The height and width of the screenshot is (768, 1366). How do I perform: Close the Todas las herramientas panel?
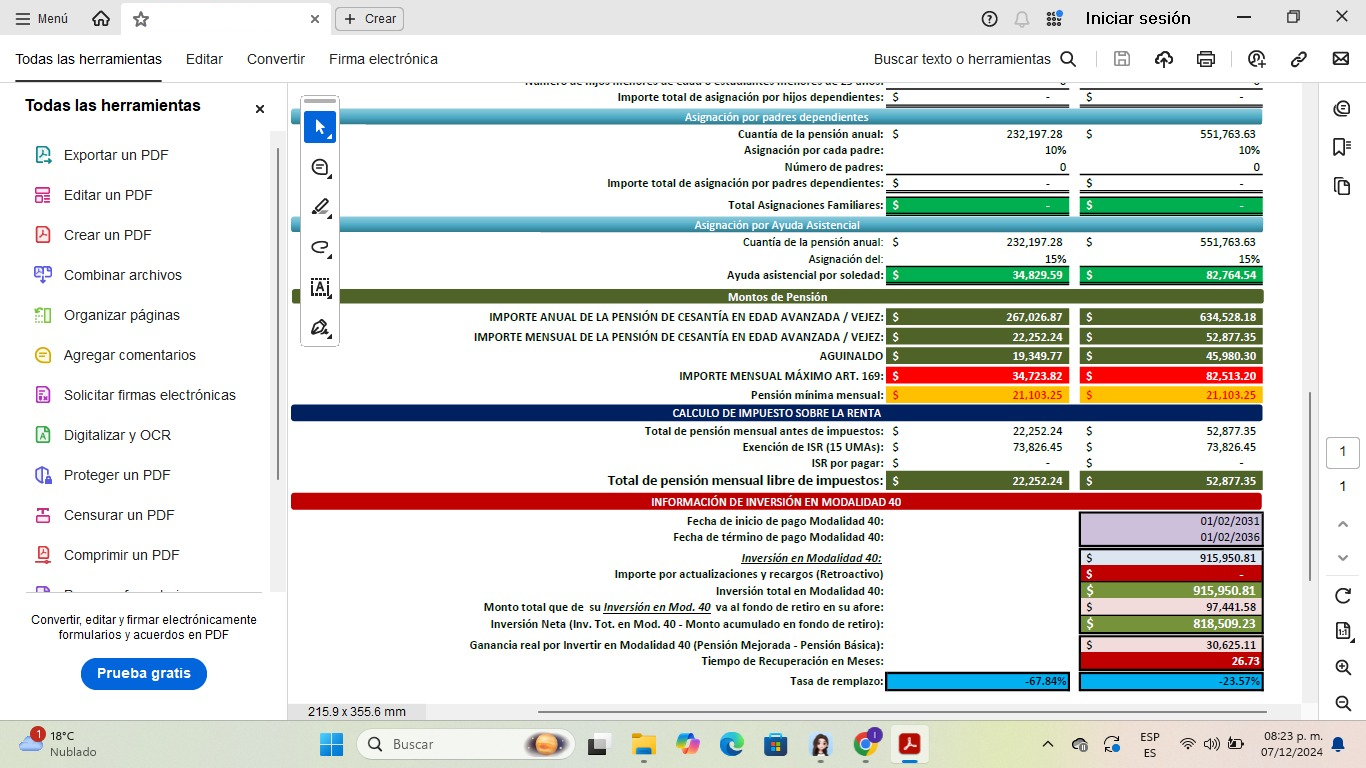260,109
